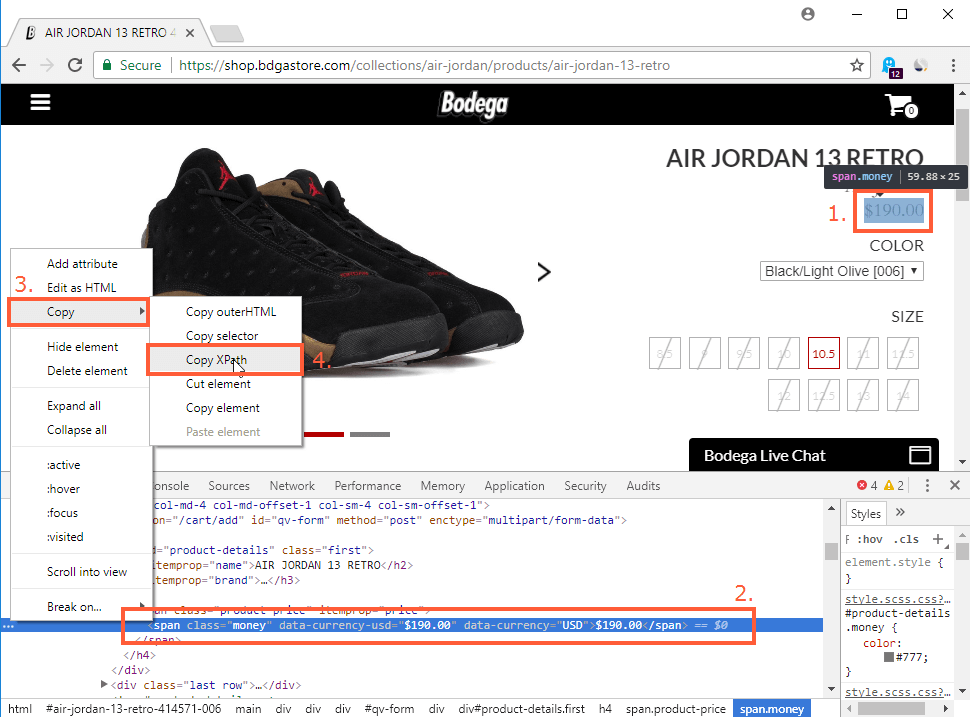The height and width of the screenshot is (717, 970).
Task: Click the Bodega logo
Action: tap(474, 104)
